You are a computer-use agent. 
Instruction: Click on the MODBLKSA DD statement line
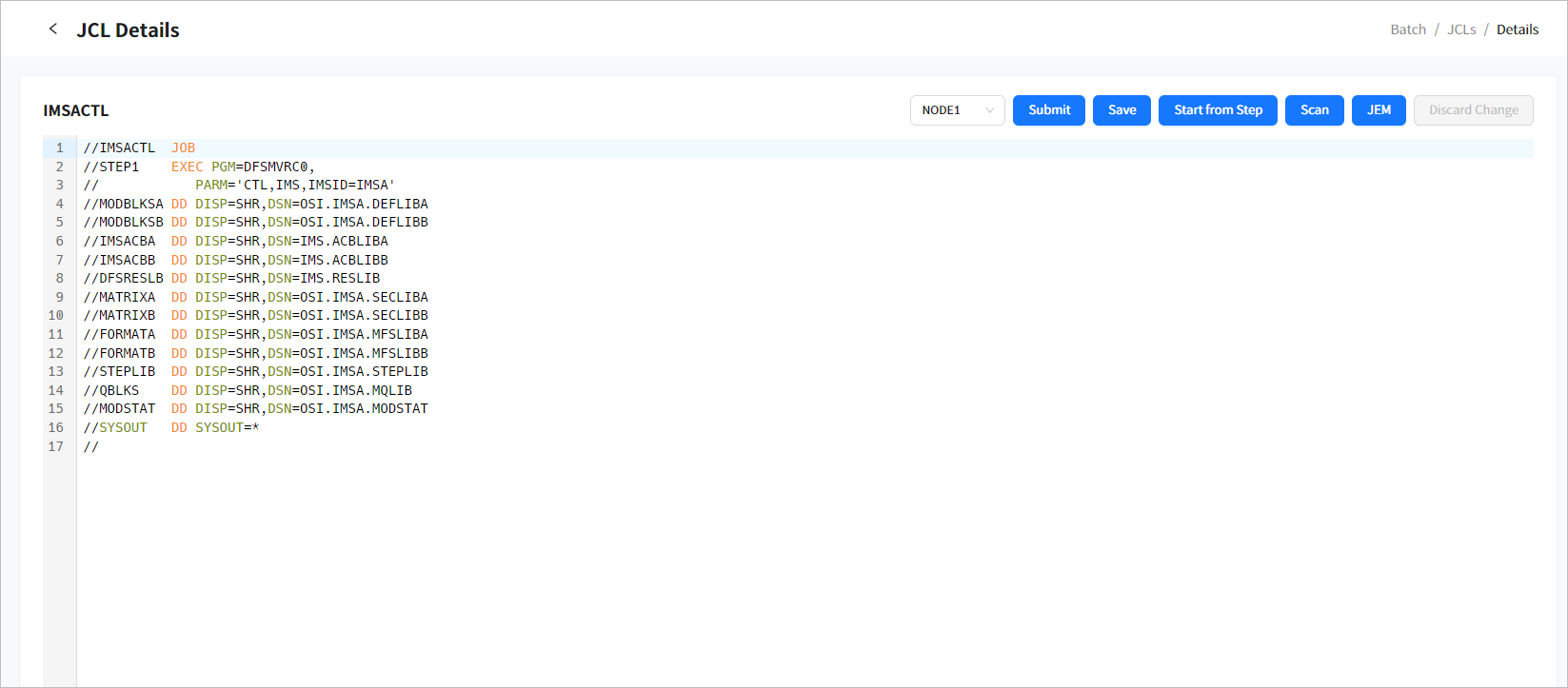pos(255,204)
